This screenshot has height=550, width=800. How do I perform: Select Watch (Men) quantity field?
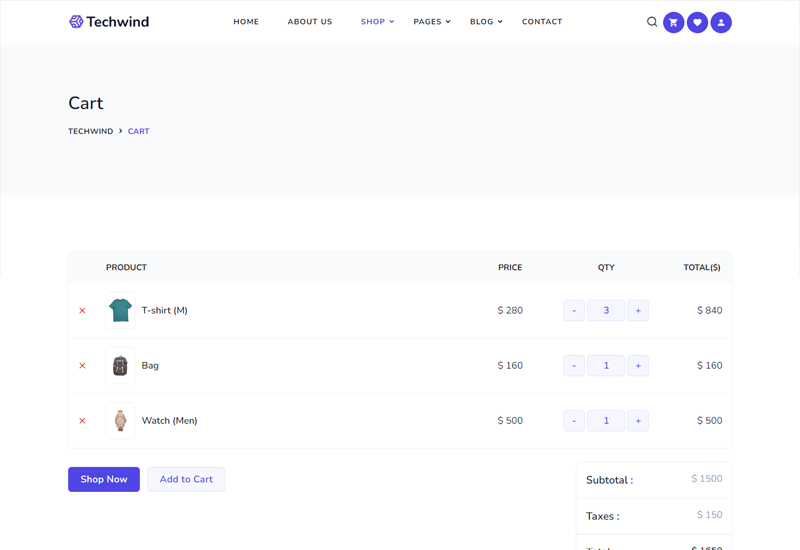[x=606, y=421]
